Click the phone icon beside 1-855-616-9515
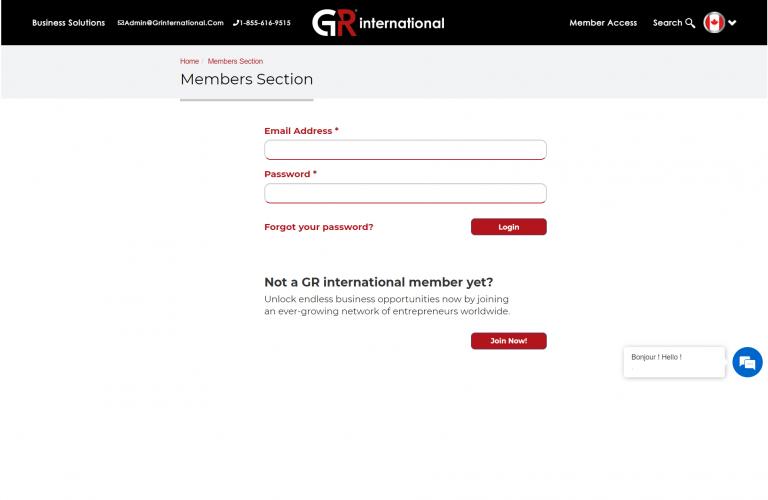The width and height of the screenshot is (768, 500). [236, 23]
